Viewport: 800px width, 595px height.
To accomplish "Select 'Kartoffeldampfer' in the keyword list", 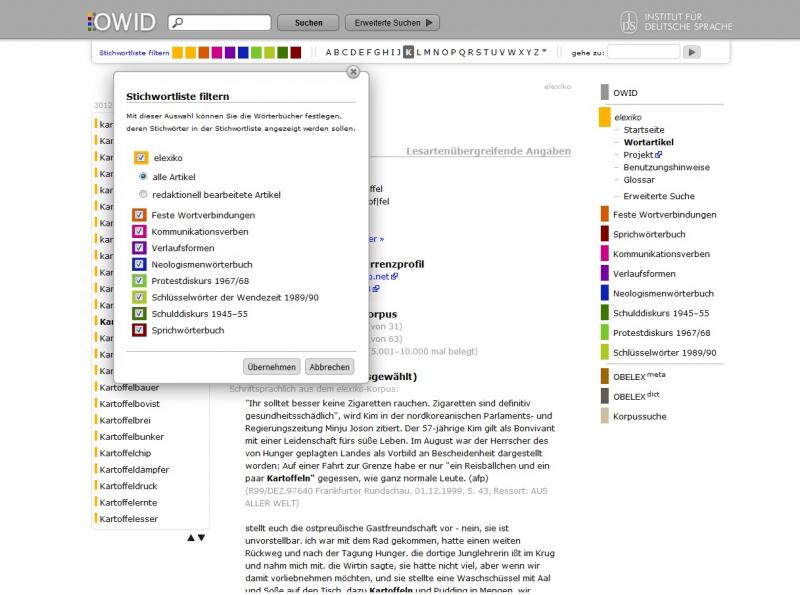I will [134, 469].
